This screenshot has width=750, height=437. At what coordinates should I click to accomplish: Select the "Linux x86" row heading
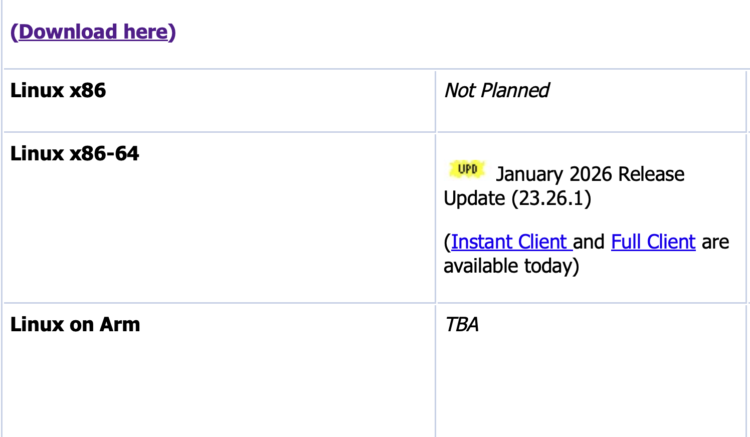coord(58,90)
